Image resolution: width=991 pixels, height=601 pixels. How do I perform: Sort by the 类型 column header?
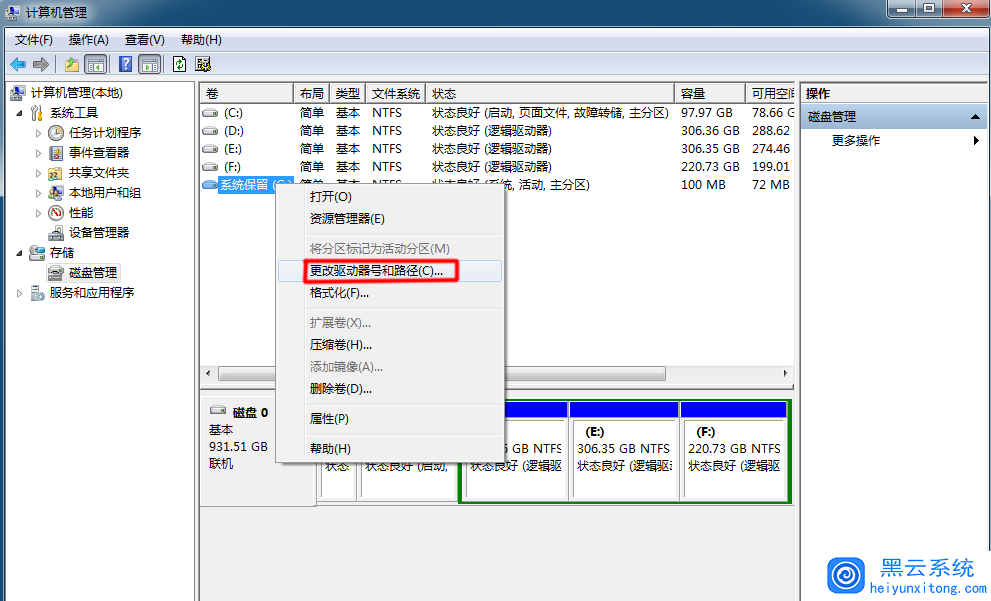coord(347,94)
